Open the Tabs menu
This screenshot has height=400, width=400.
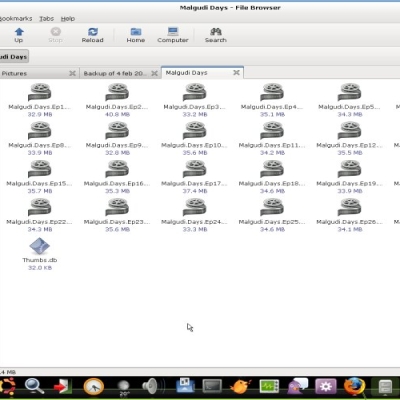(x=46, y=19)
